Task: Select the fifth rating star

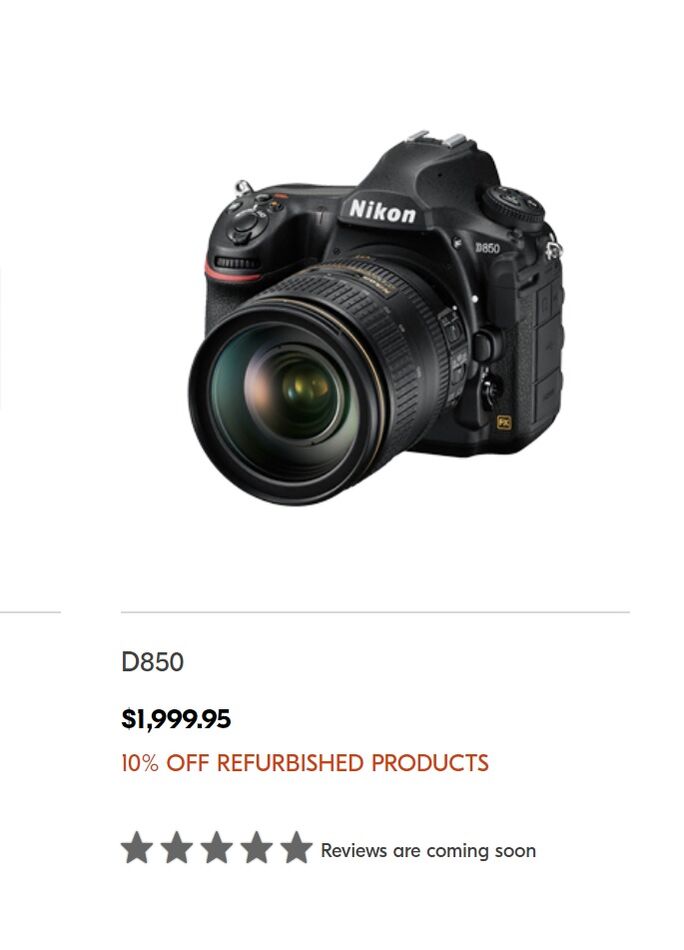Action: click(x=297, y=847)
